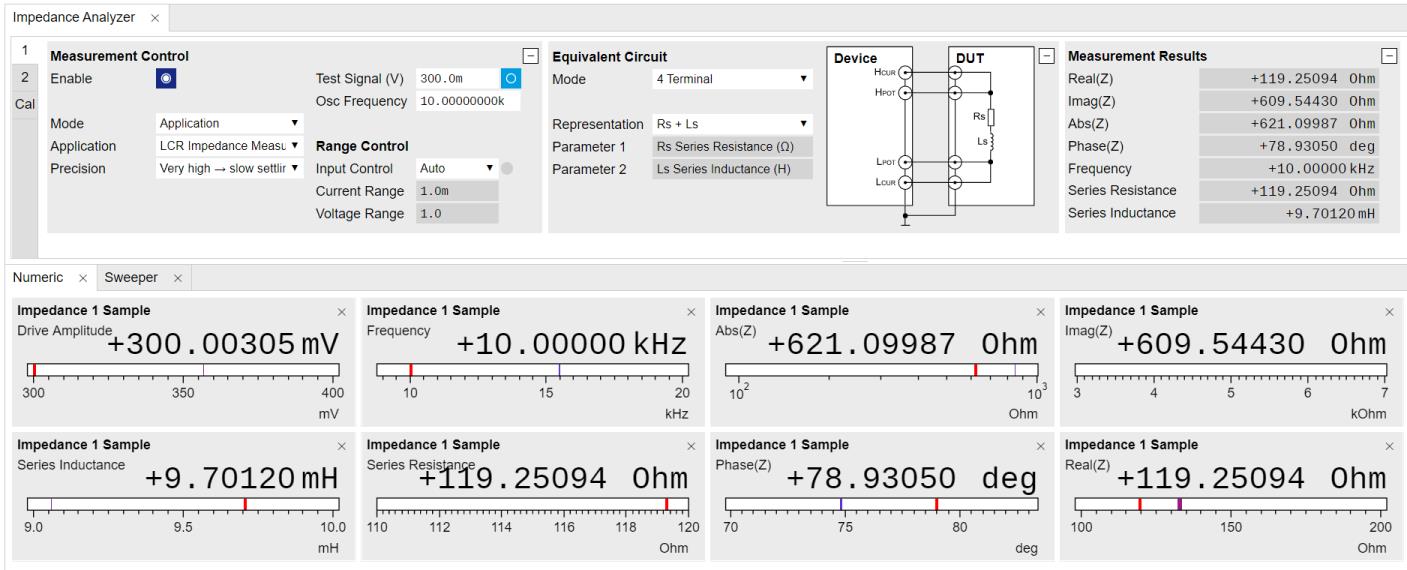Select the Cal side tab
Viewport: 1407px width, 570px height.
[x=23, y=104]
